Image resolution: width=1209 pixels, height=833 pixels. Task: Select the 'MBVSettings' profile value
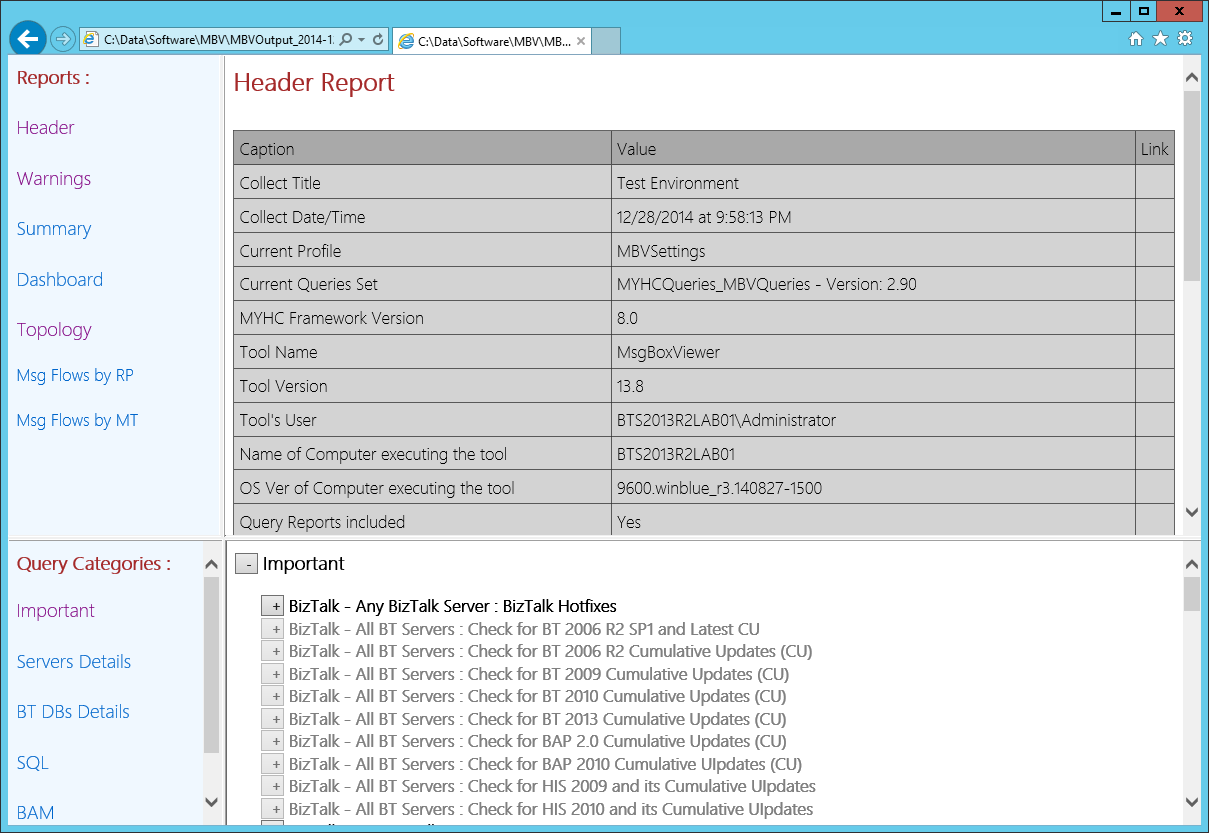click(873, 251)
